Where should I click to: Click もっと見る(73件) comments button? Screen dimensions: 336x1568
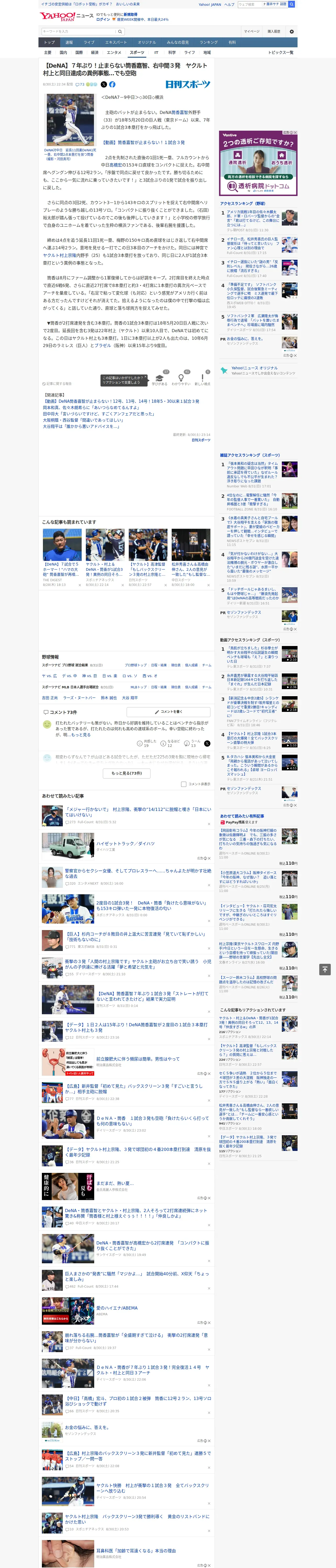127,773
